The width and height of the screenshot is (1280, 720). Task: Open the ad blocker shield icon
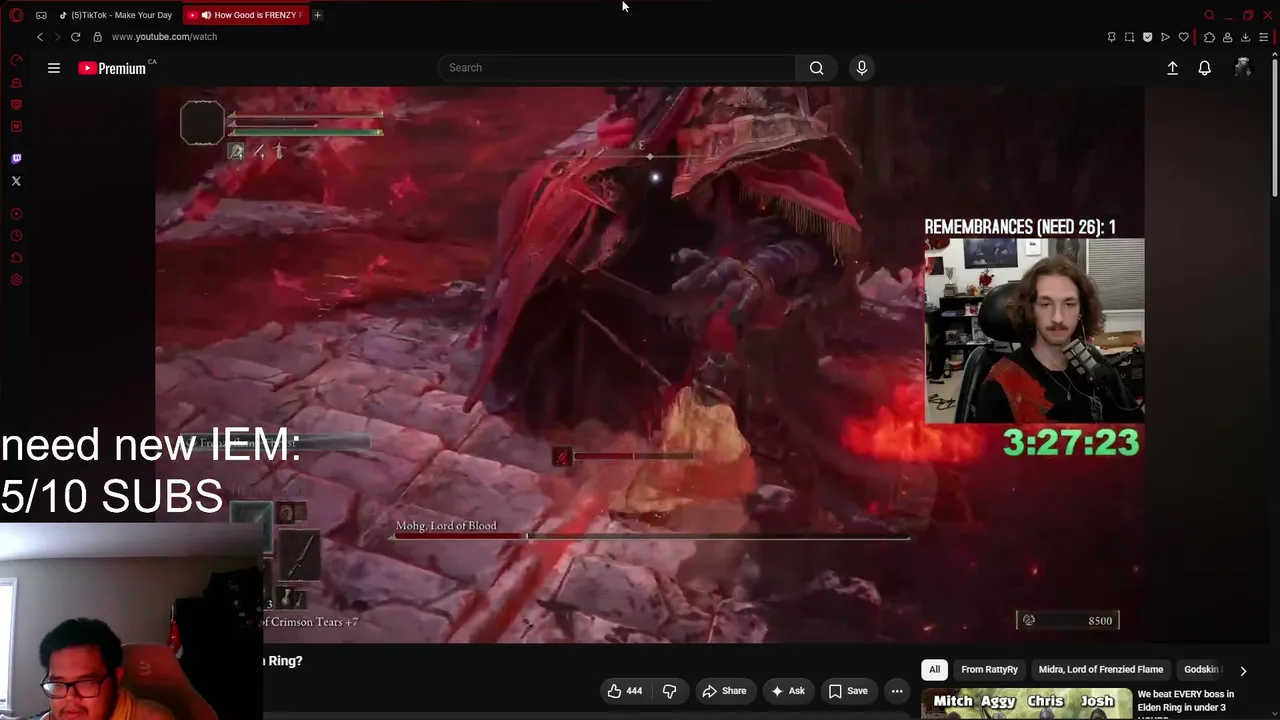[x=1147, y=37]
